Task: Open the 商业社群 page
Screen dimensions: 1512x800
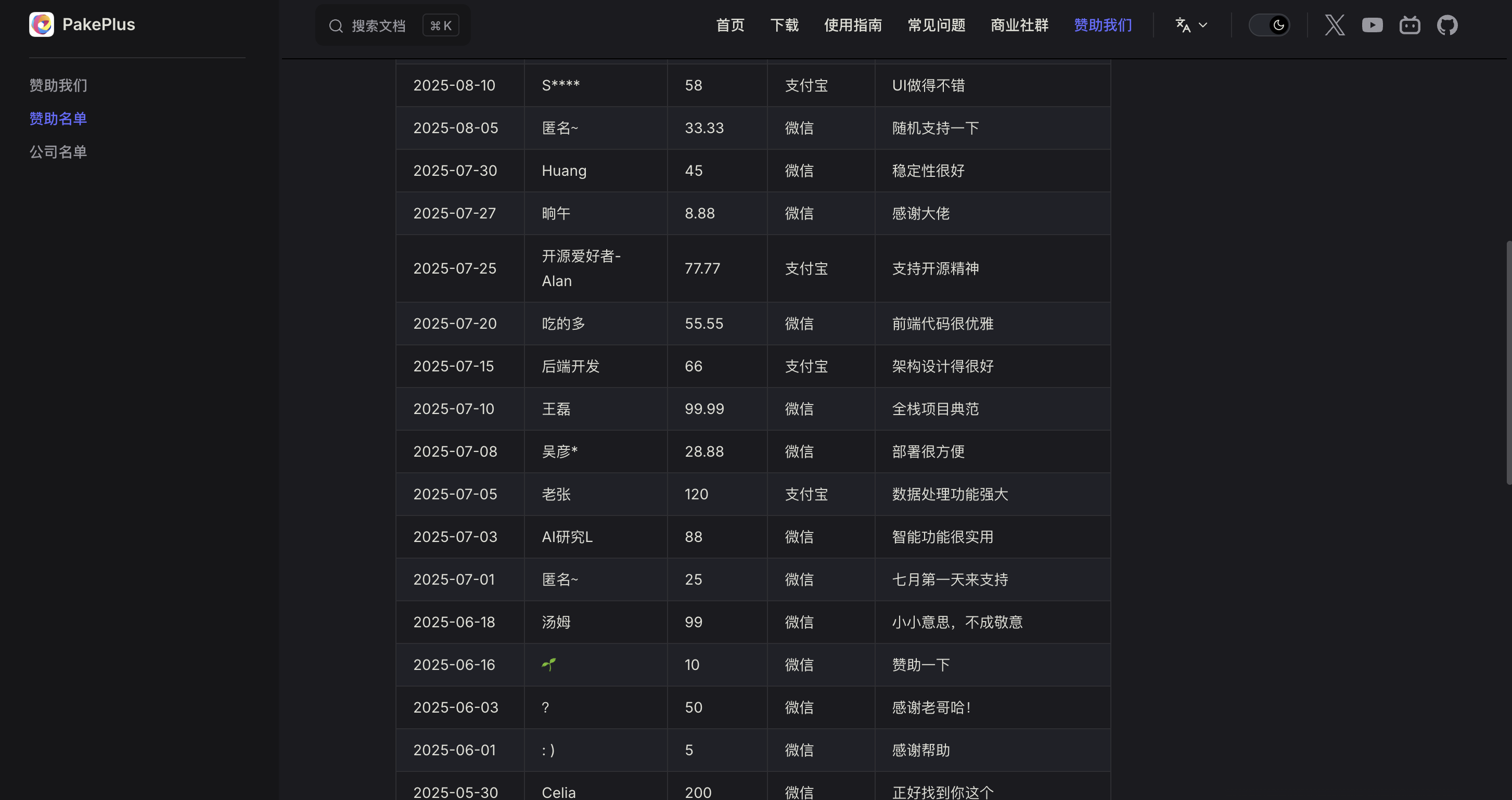Action: click(1019, 24)
